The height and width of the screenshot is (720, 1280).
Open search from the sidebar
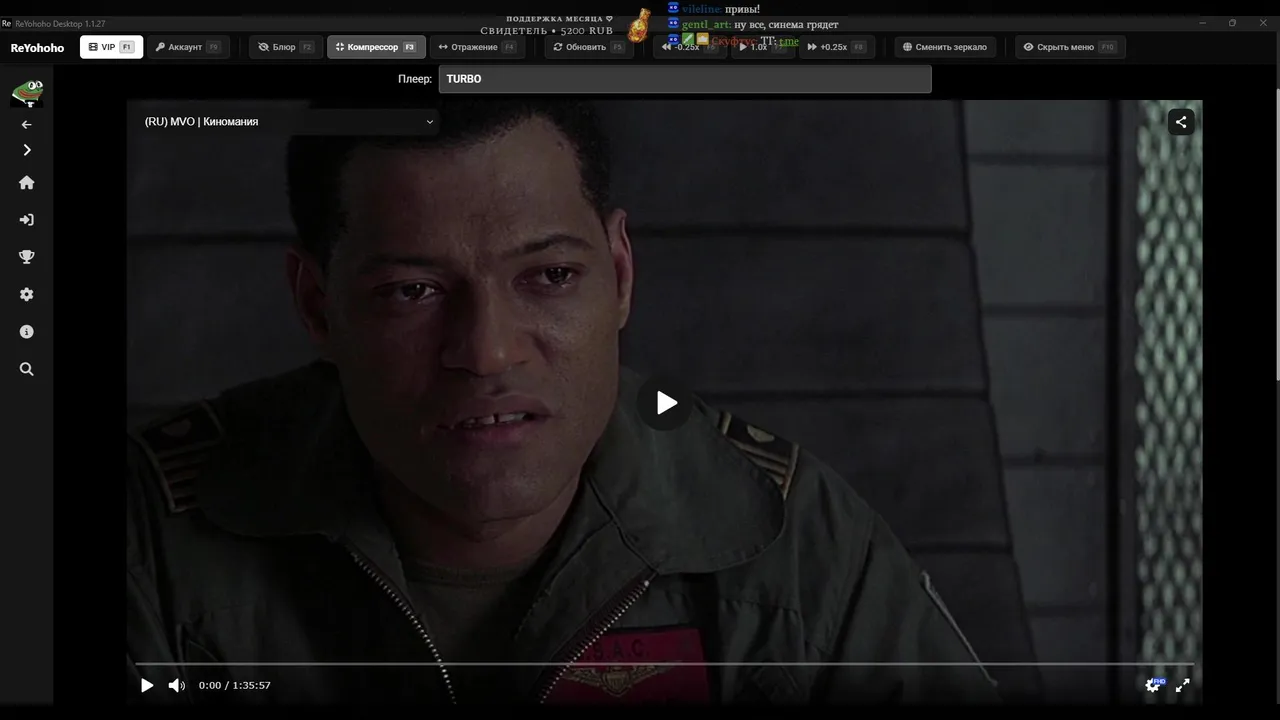click(x=27, y=369)
